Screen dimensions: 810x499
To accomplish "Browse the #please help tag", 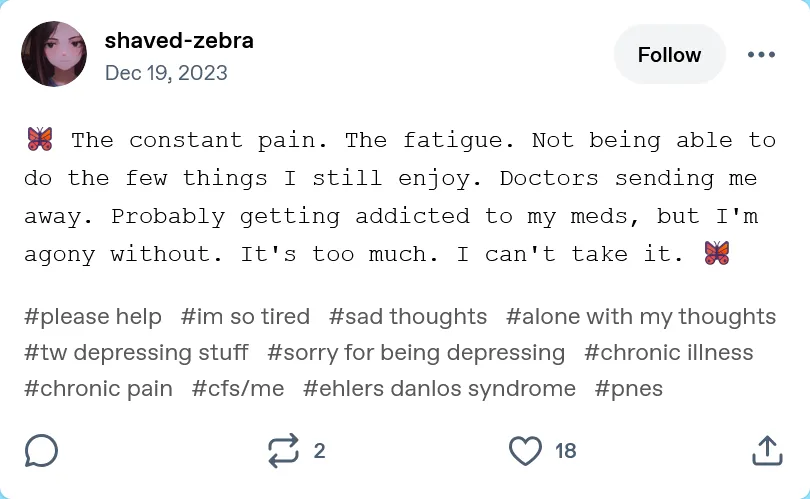I will tap(93, 317).
